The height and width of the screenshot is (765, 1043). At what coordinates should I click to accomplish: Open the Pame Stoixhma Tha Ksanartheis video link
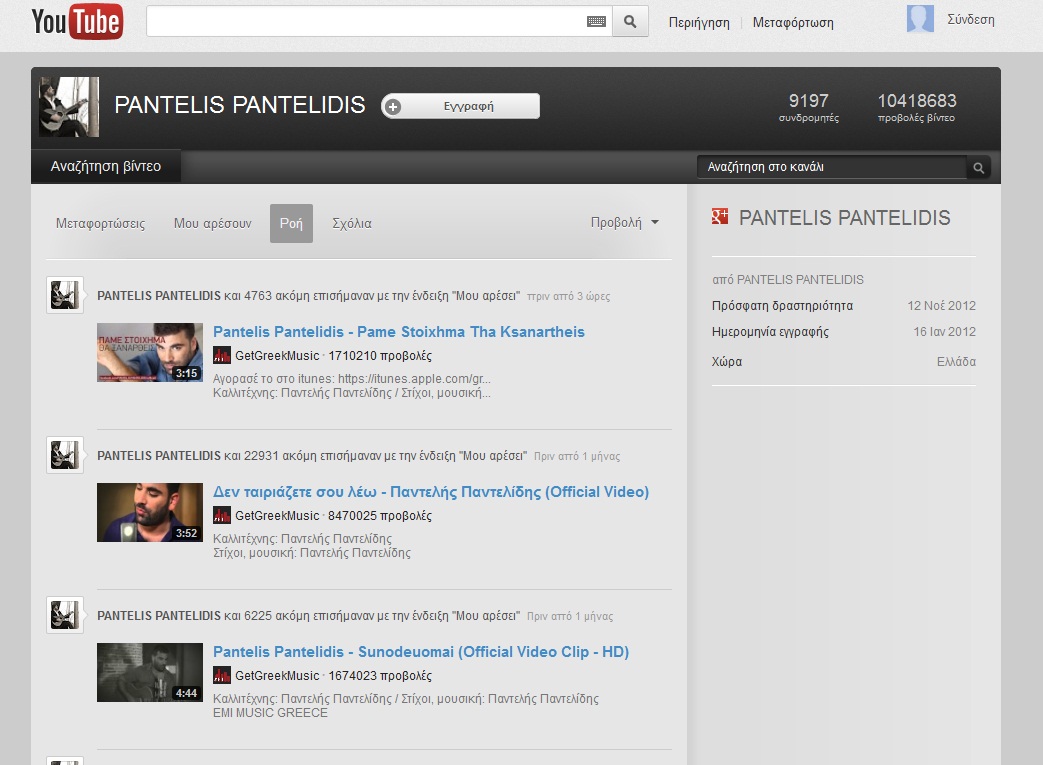(x=399, y=332)
